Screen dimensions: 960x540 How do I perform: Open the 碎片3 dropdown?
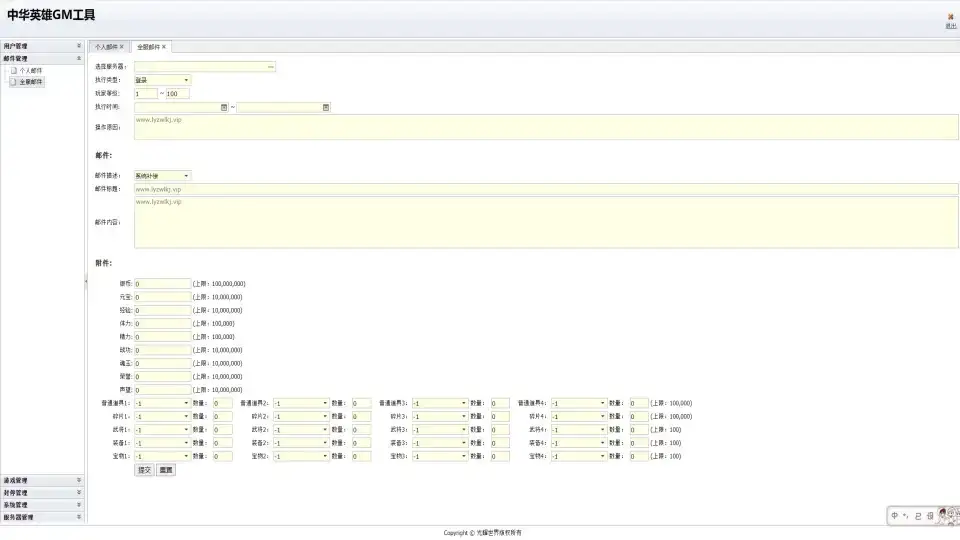tap(440, 416)
